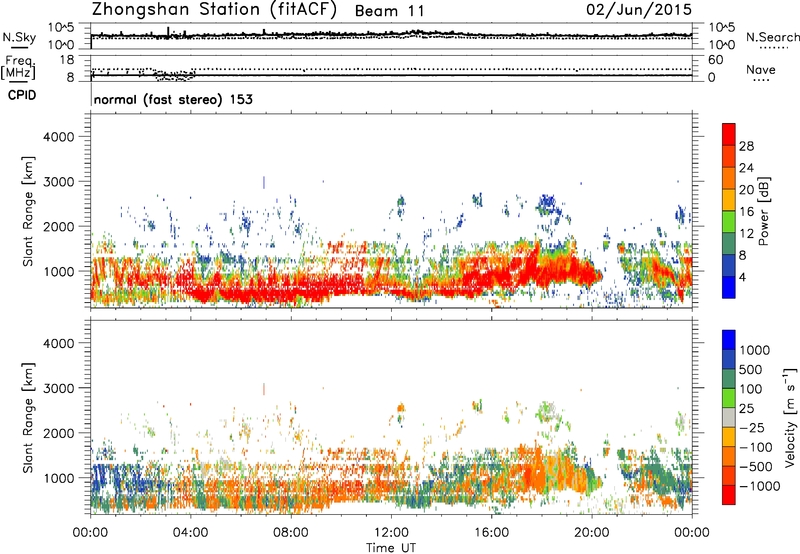Click the "Velocity [m s-1]" color bar title
Viewport: 800px width, 554px height.
click(790, 417)
